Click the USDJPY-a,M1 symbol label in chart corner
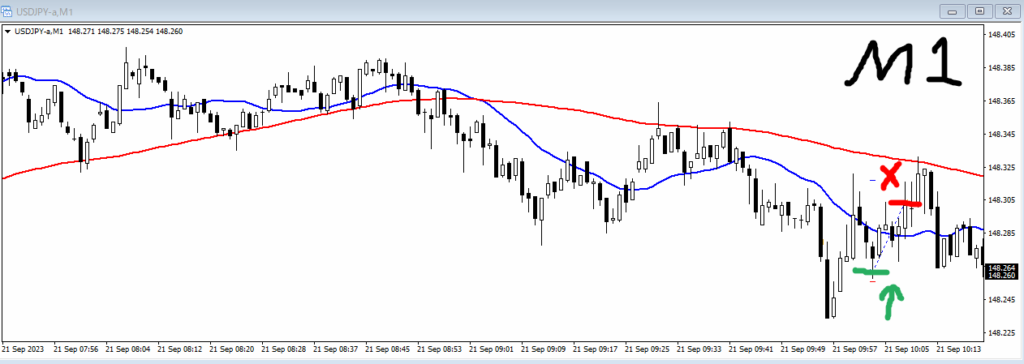Viewport: 1024px width, 364px height. (x=39, y=31)
